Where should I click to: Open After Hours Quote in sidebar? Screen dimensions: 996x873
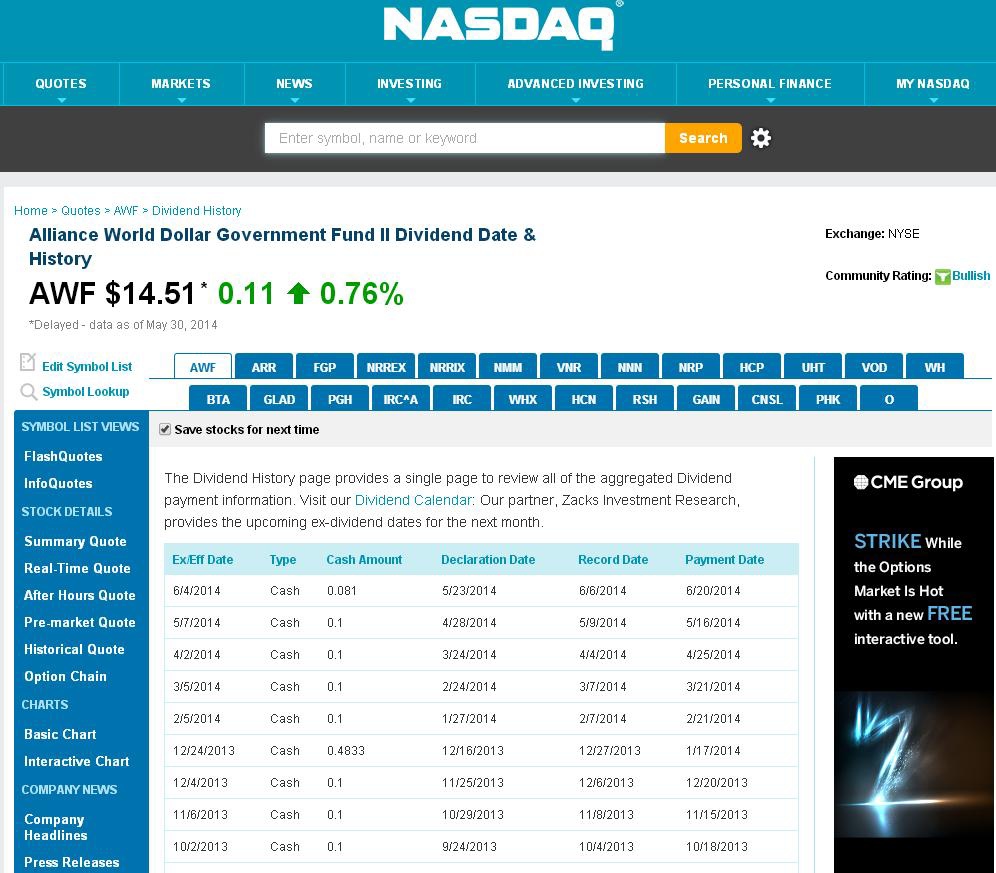[x=79, y=595]
